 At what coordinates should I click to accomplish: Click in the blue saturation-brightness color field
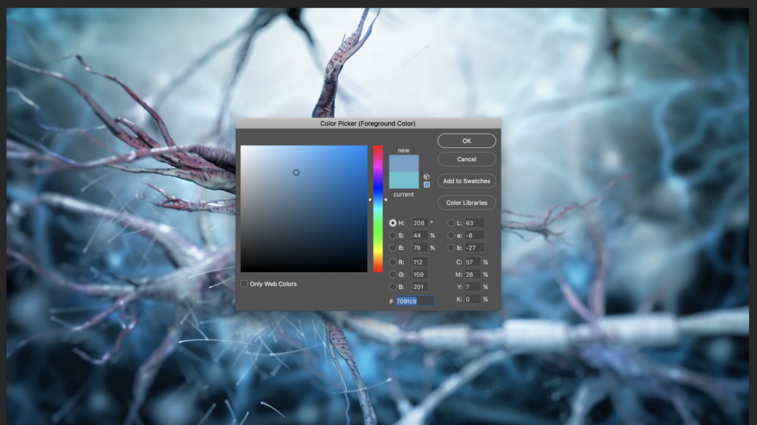(x=304, y=209)
